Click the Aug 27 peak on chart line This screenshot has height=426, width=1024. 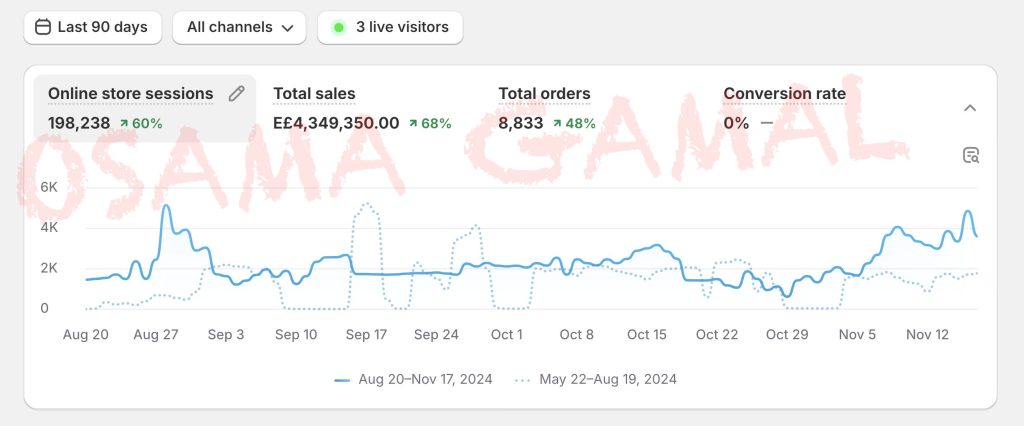coord(166,206)
